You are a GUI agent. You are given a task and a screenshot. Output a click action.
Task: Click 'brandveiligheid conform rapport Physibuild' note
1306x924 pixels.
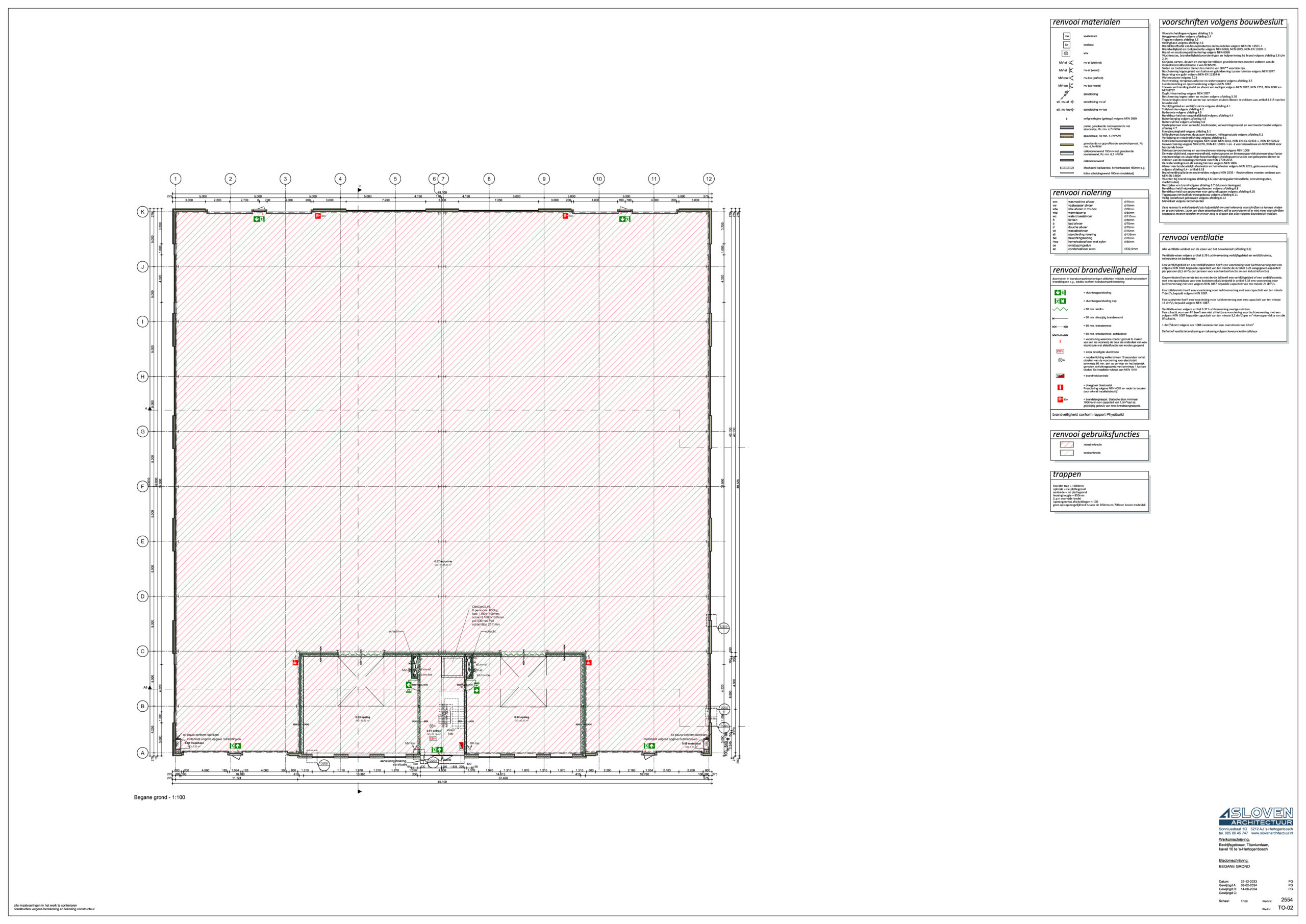coord(1087,415)
